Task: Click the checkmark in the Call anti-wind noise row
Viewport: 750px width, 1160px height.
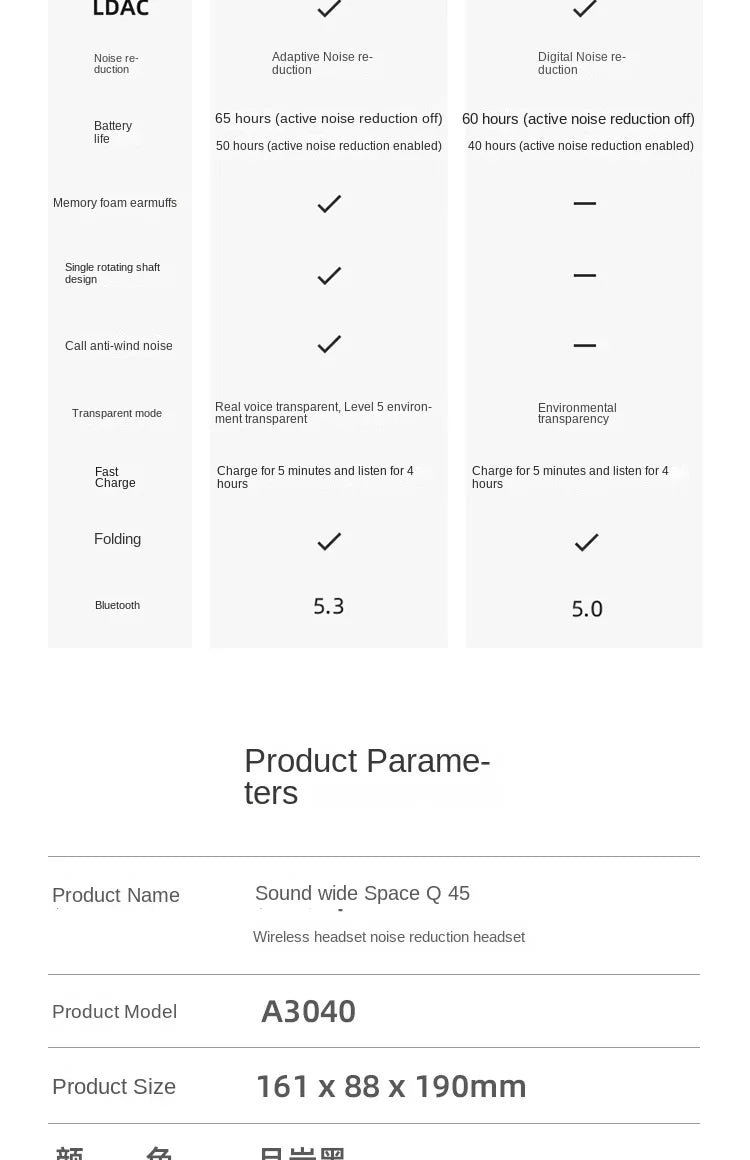Action: 329,345
